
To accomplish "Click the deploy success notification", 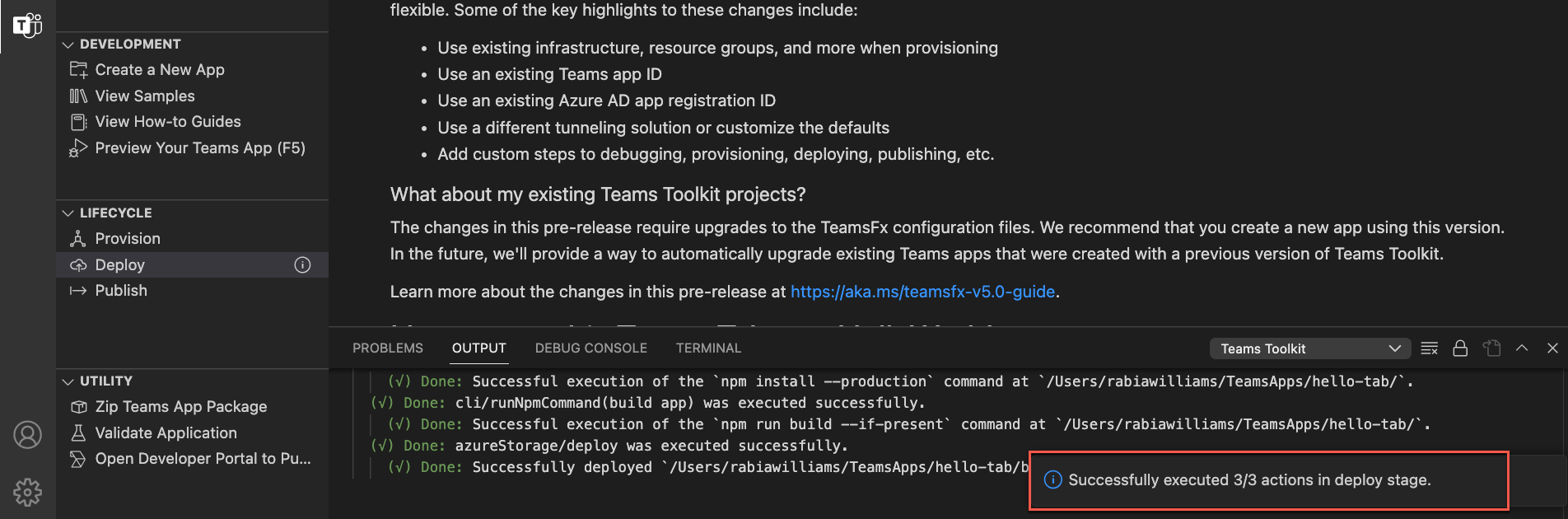I will (1269, 479).
